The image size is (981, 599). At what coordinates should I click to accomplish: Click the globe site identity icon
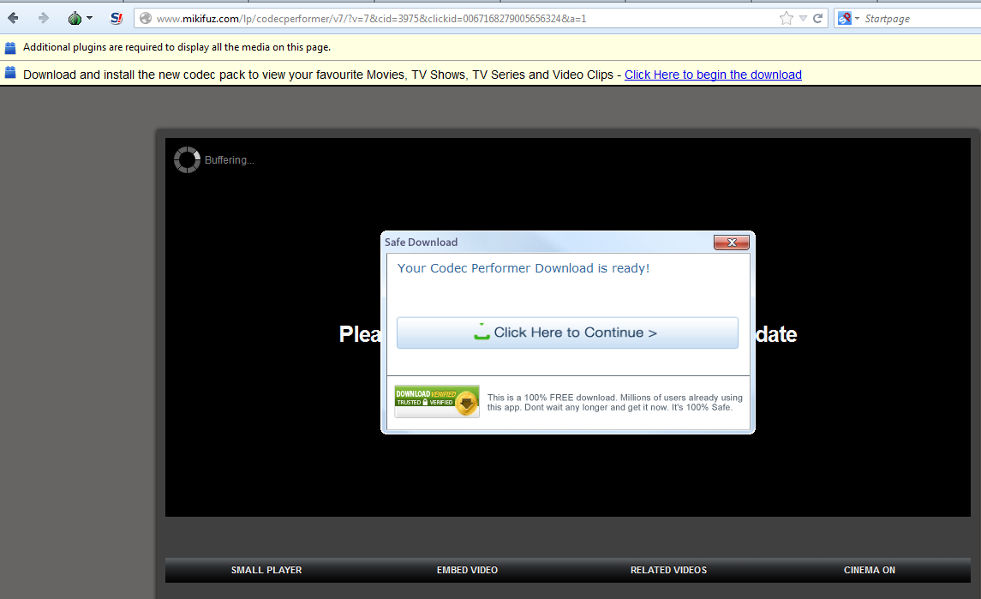click(145, 18)
